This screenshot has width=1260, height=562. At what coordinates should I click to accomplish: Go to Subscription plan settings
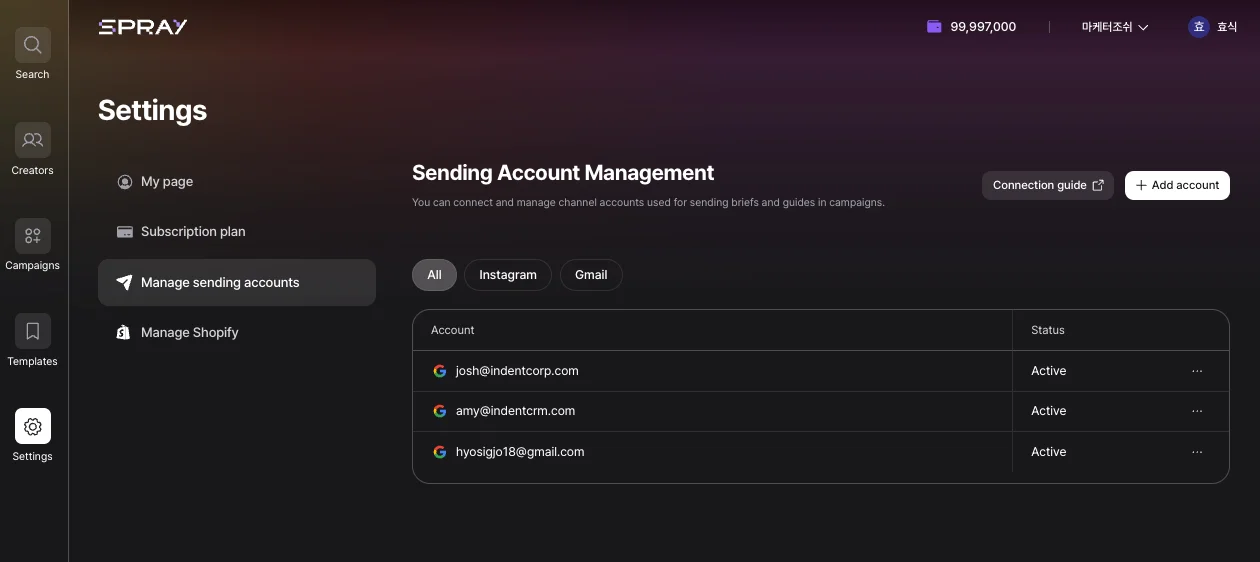pyautogui.click(x=193, y=232)
